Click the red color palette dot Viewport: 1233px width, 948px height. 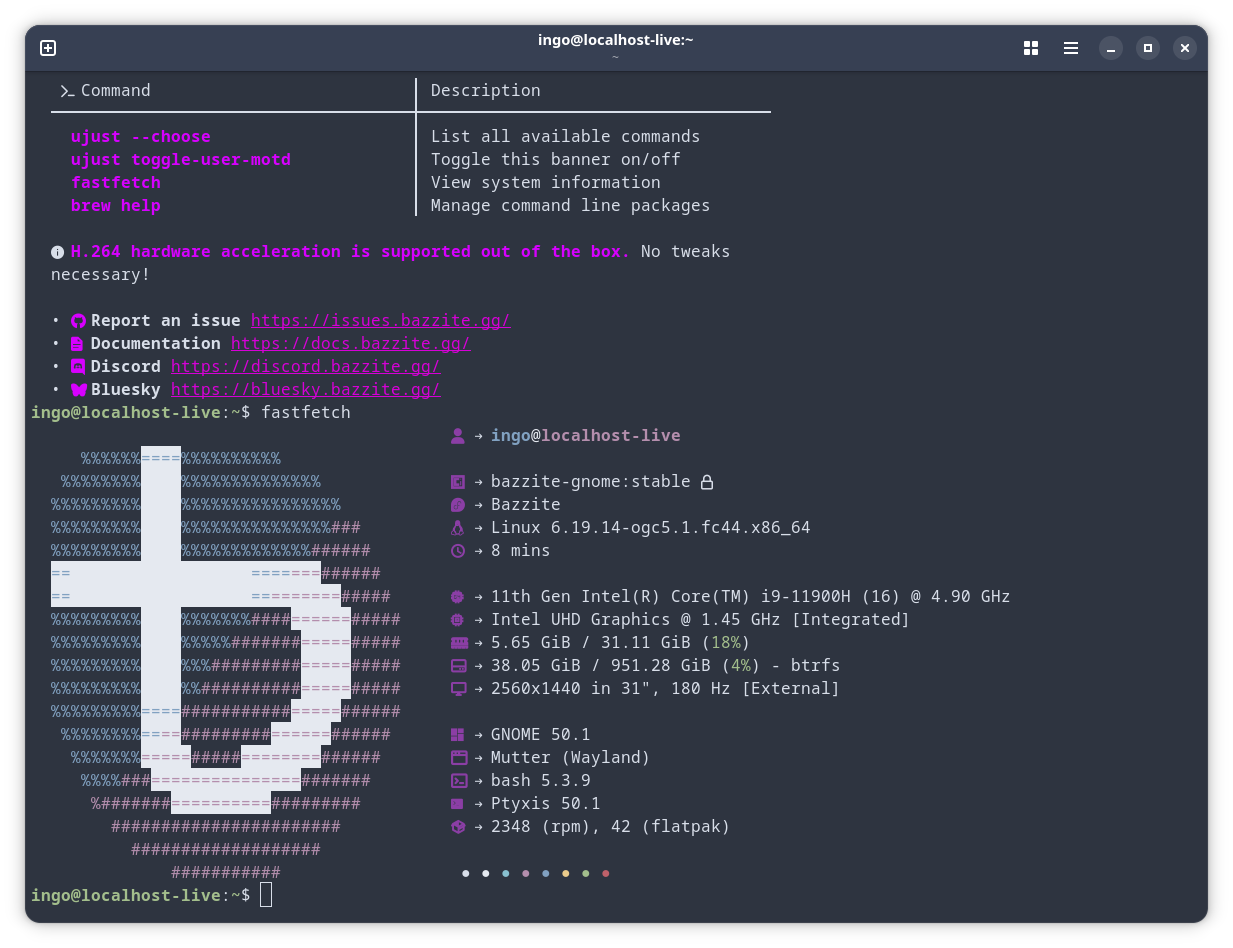point(606,873)
